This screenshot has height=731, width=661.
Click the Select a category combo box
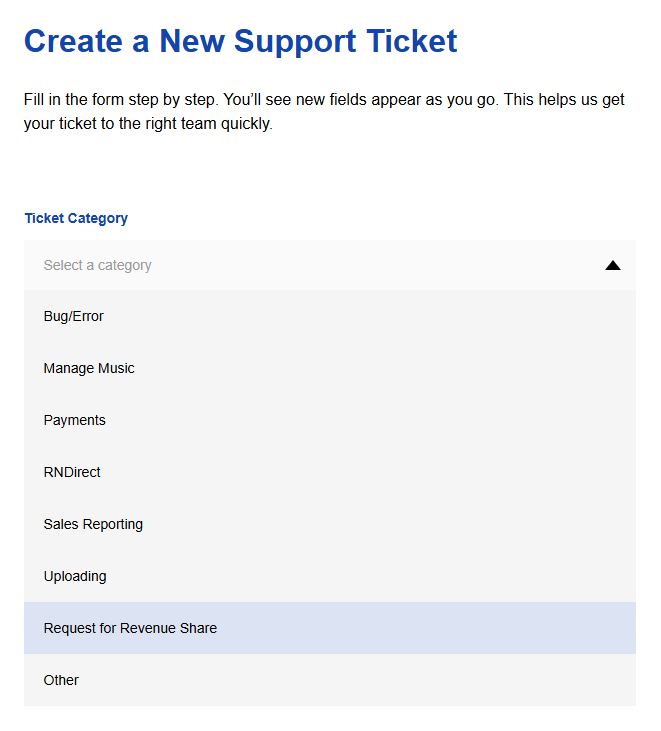coord(329,265)
